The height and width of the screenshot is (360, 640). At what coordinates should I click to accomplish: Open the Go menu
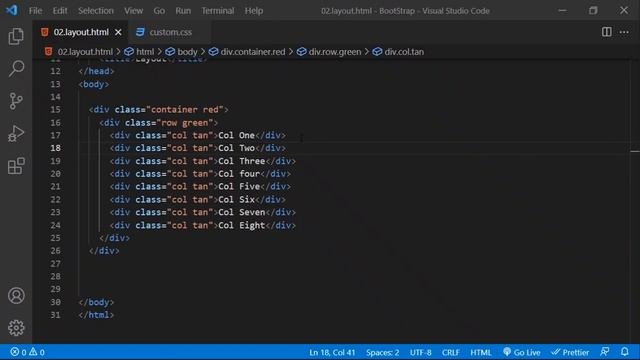(x=159, y=11)
